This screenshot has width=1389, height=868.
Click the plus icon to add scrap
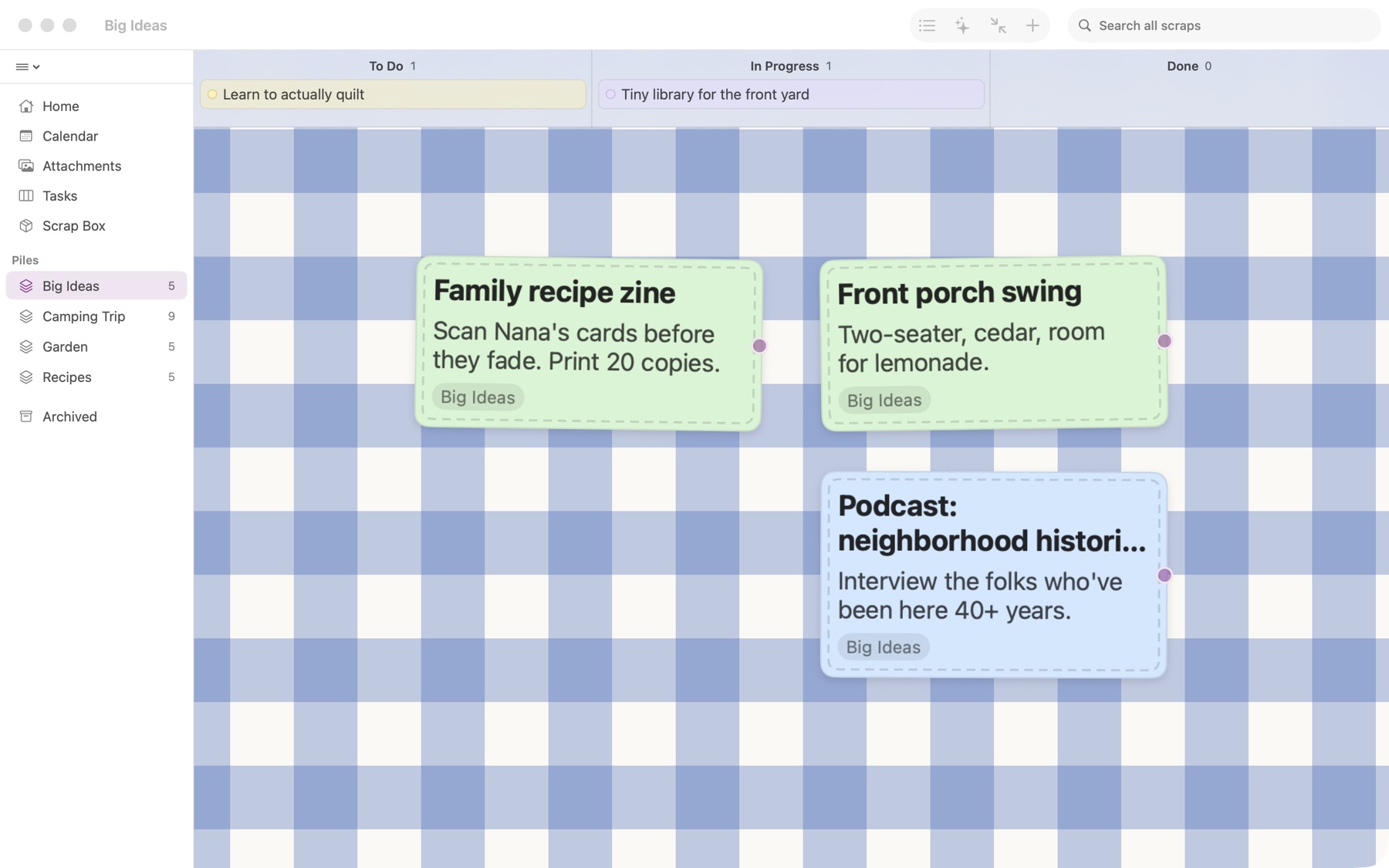1032,25
